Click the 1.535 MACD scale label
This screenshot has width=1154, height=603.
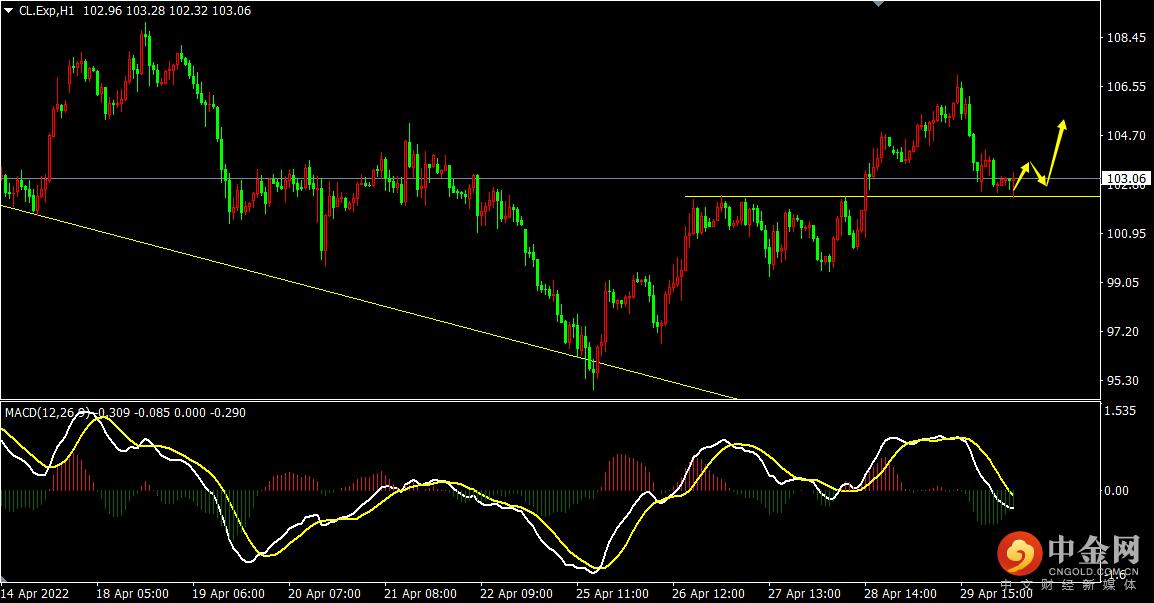[x=1120, y=410]
